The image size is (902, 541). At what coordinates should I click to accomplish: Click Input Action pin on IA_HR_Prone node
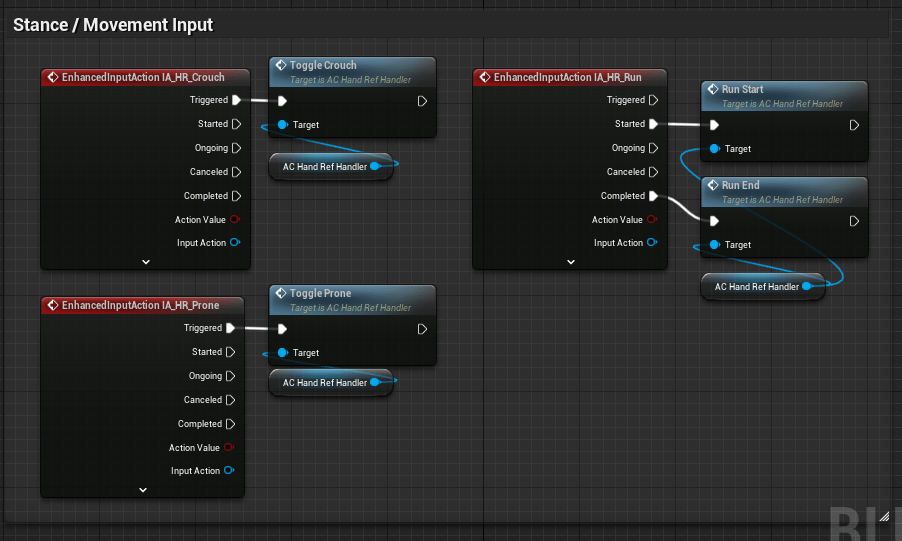(x=230, y=471)
